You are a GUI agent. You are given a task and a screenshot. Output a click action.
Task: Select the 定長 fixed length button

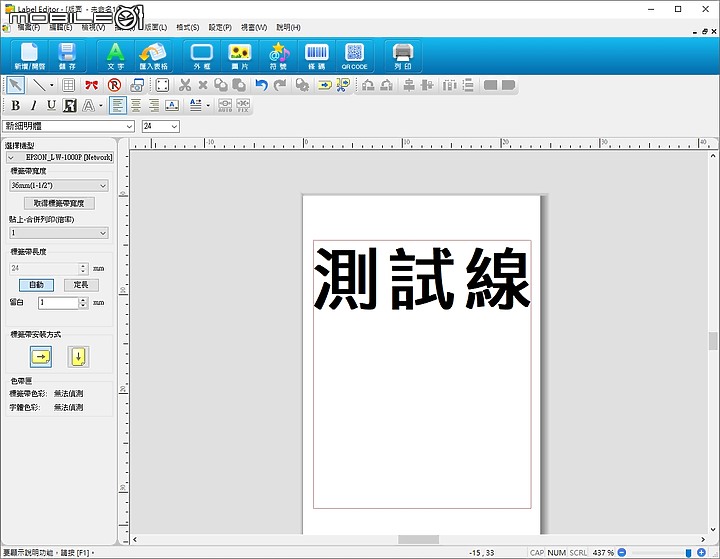click(81, 285)
